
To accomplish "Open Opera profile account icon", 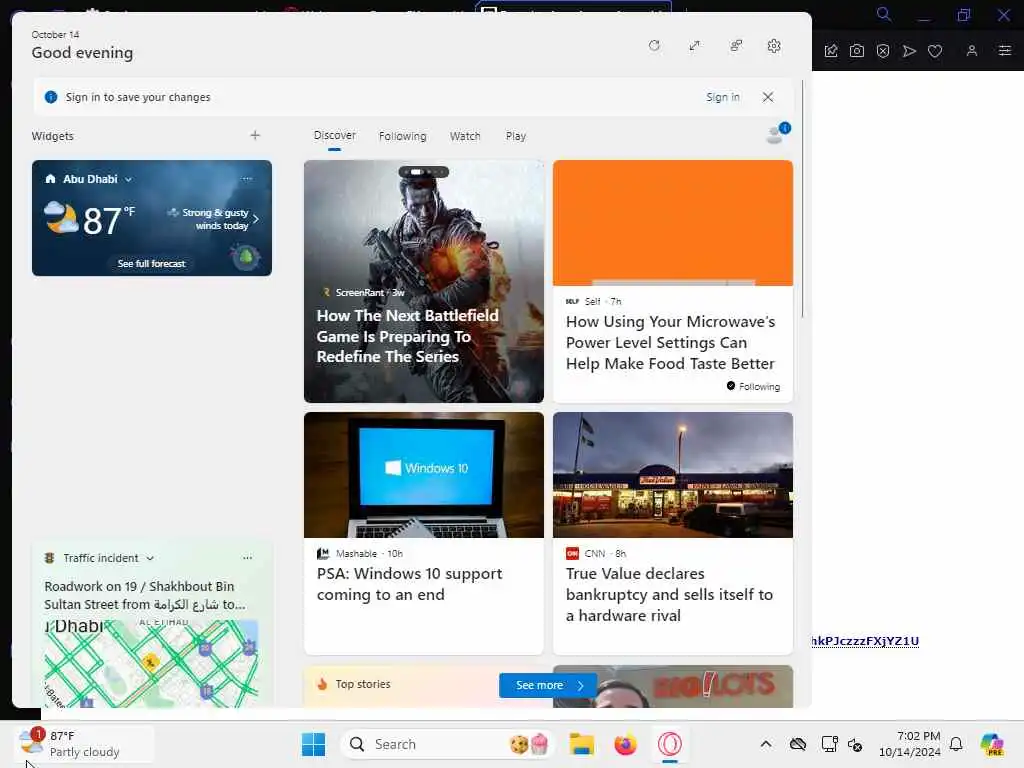I will (972, 50).
